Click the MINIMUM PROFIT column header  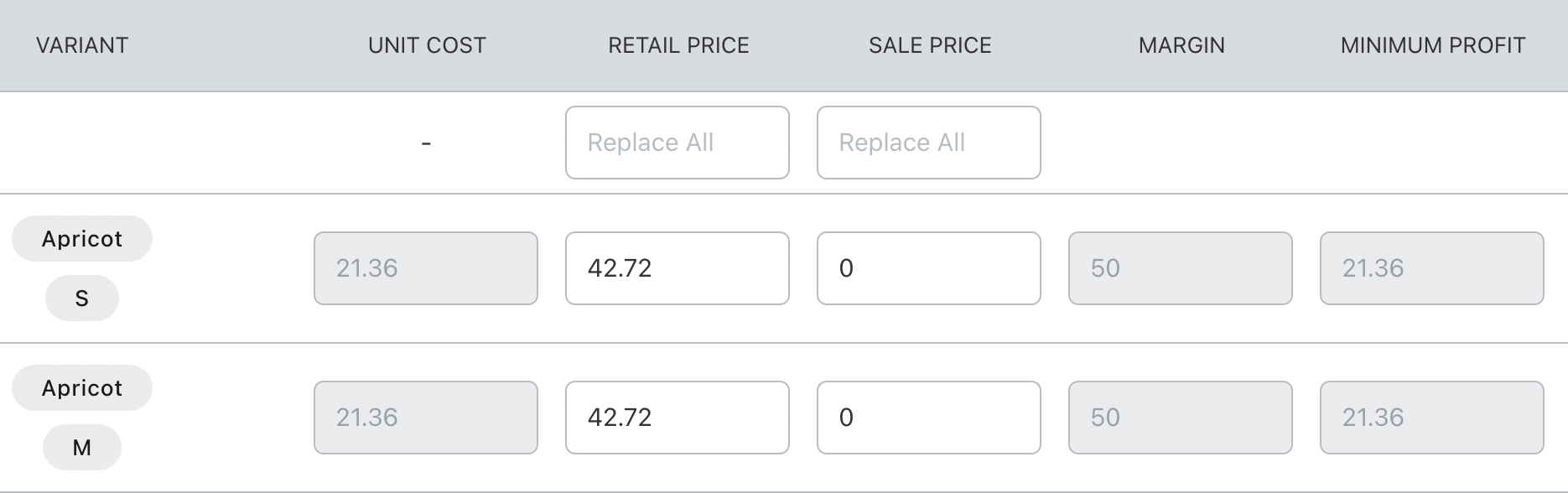tap(1432, 45)
